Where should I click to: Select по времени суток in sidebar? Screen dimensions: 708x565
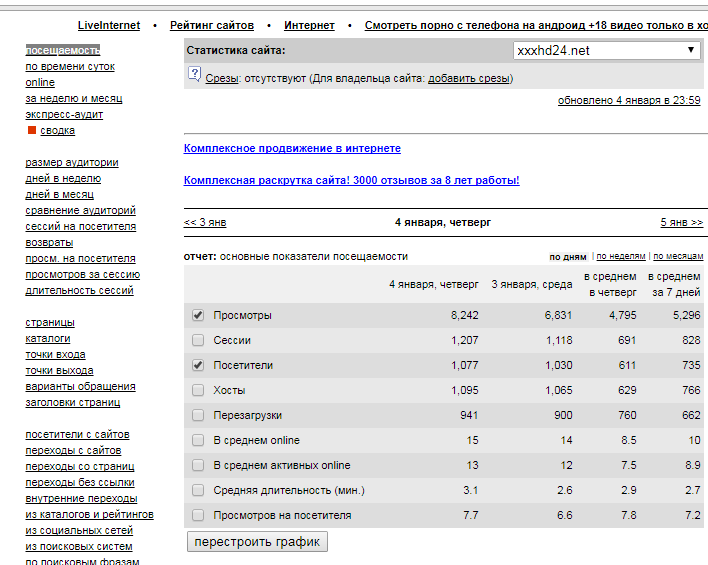coord(70,66)
